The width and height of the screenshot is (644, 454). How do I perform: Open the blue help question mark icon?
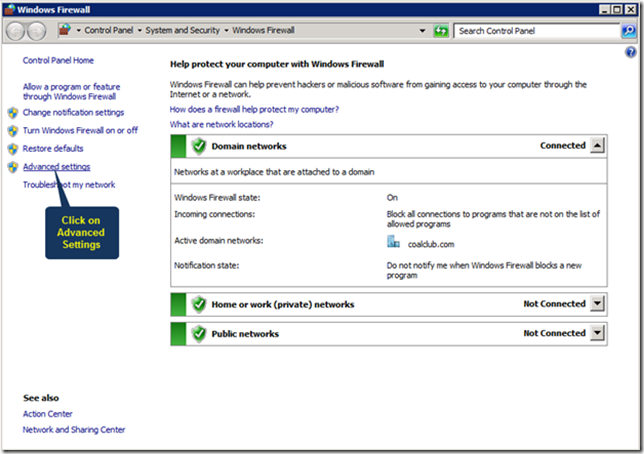click(x=630, y=52)
